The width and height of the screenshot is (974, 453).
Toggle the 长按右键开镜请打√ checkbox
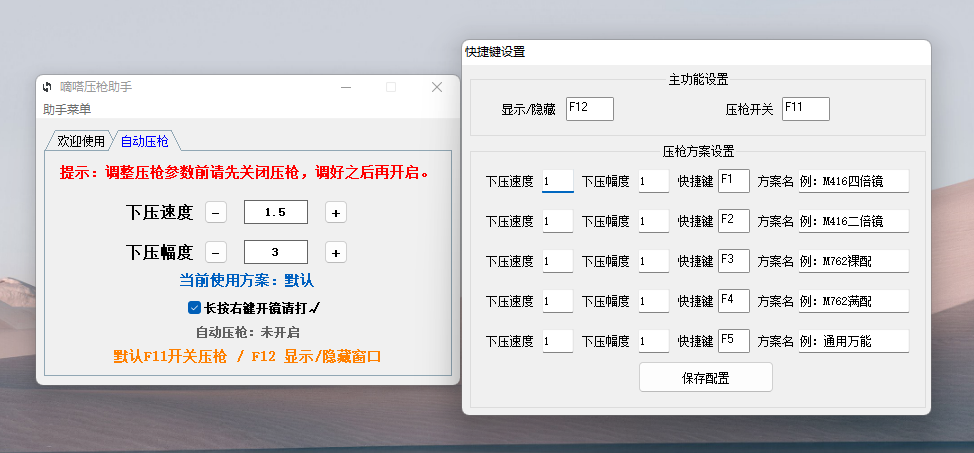point(195,308)
